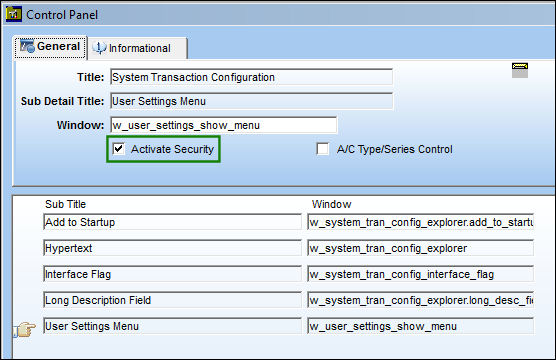Select the Interface Flag sub title row
Screen dimensions: 556x360
click(173, 274)
